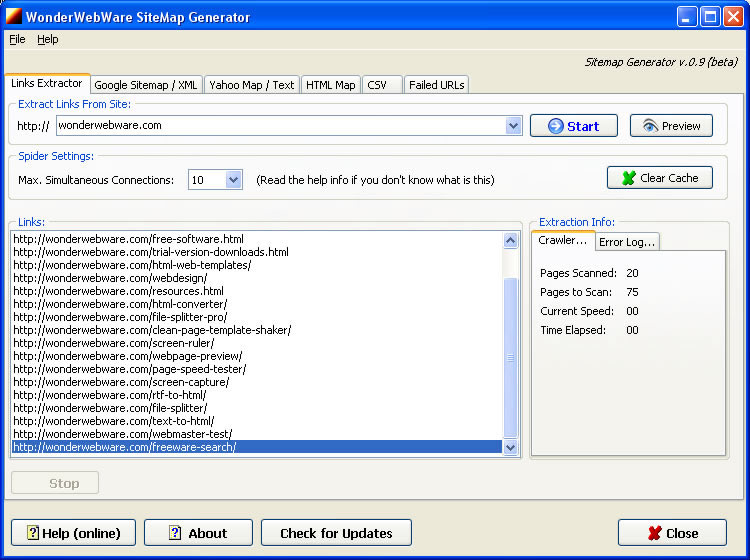This screenshot has height=560, width=750.
Task: Open the About dialog button
Action: (198, 533)
